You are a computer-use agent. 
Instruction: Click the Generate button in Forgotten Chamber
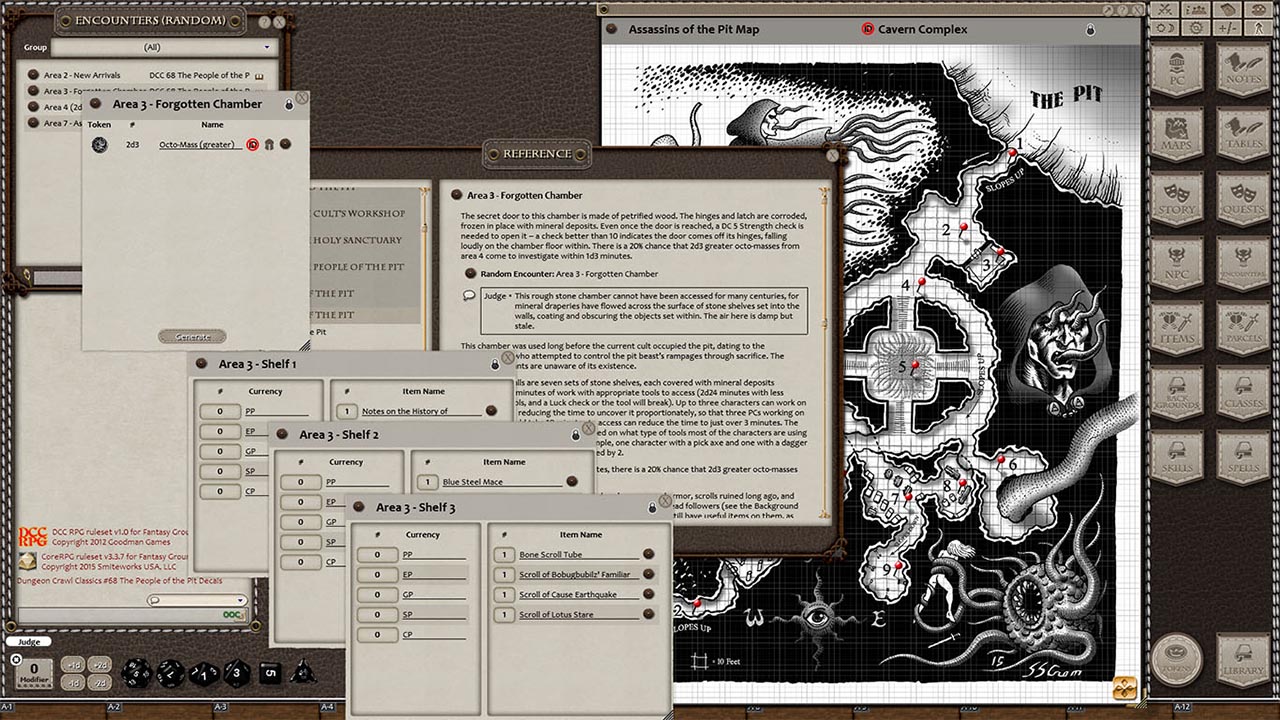[x=192, y=336]
